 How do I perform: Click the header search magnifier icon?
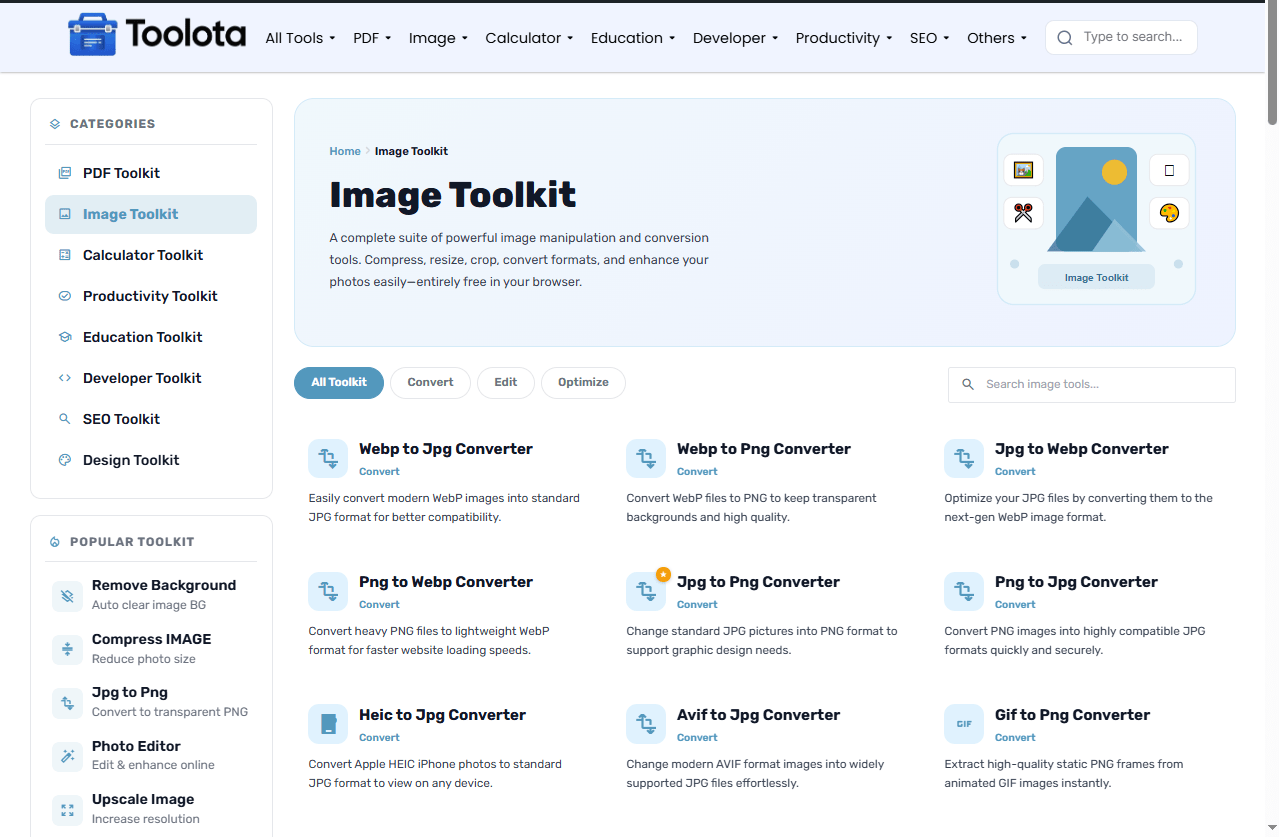(1065, 38)
